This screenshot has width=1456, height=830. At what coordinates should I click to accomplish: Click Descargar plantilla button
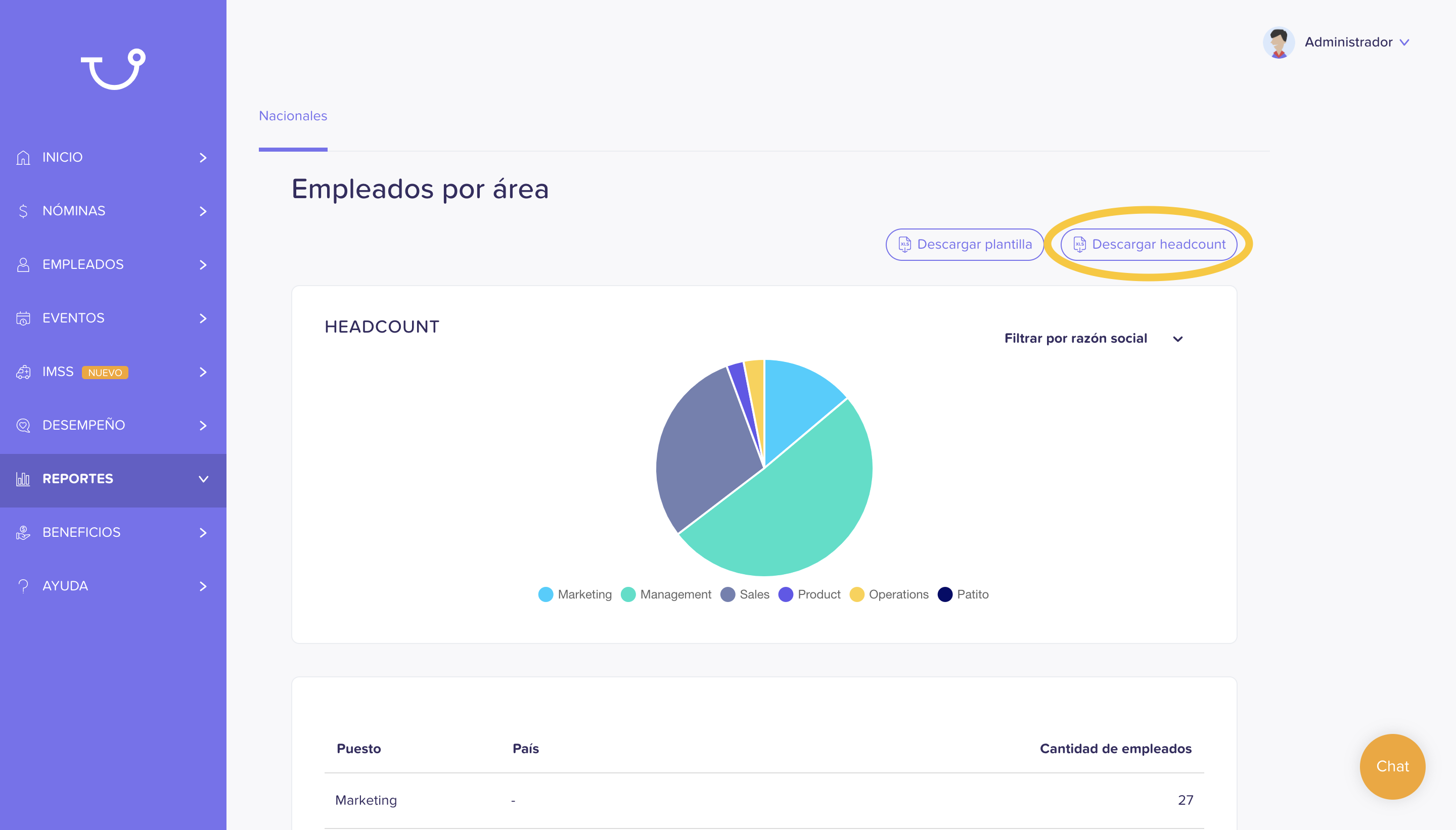coord(965,245)
